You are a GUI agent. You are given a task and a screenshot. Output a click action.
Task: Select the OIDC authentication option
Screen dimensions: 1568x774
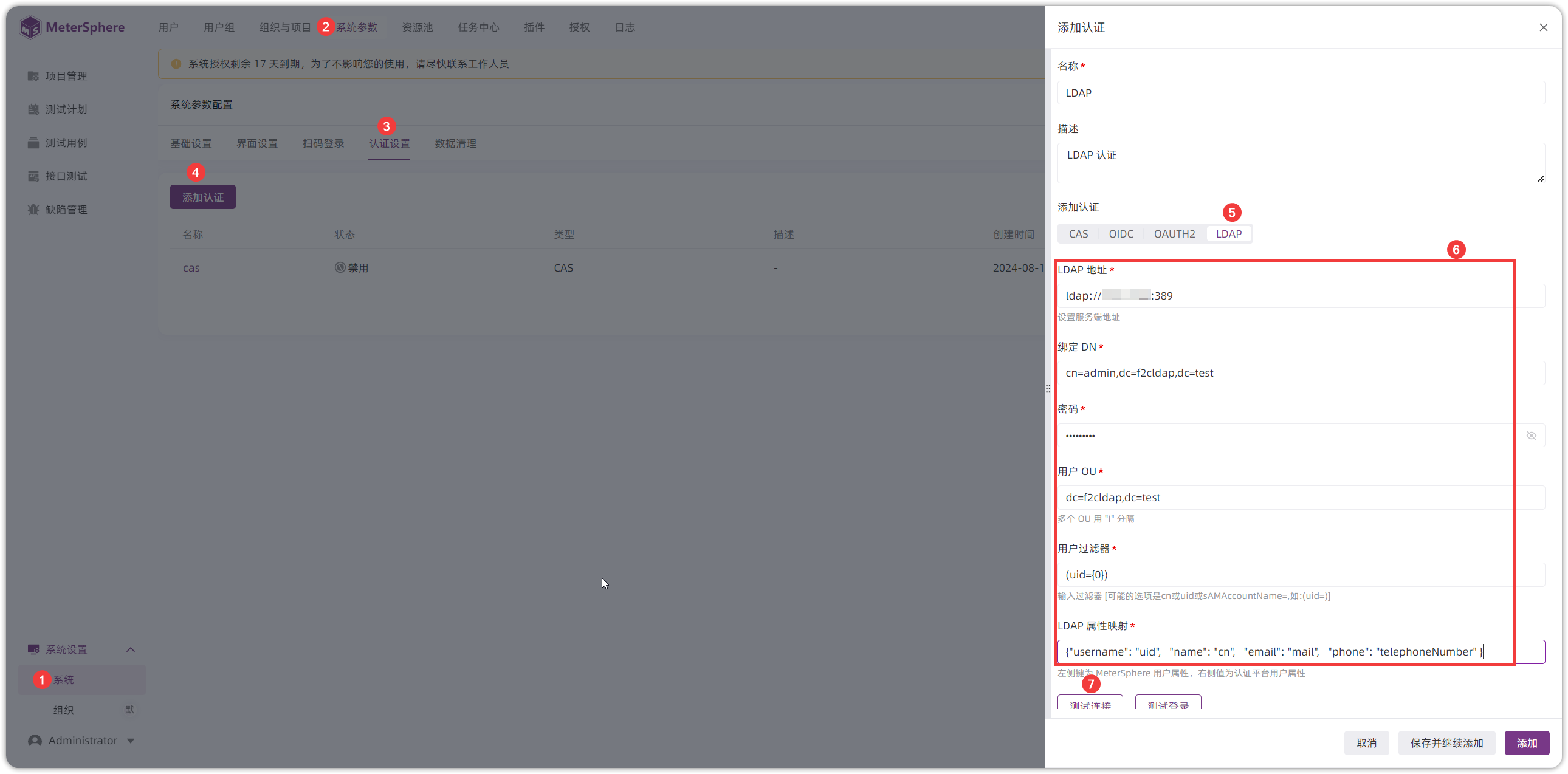(1121, 234)
